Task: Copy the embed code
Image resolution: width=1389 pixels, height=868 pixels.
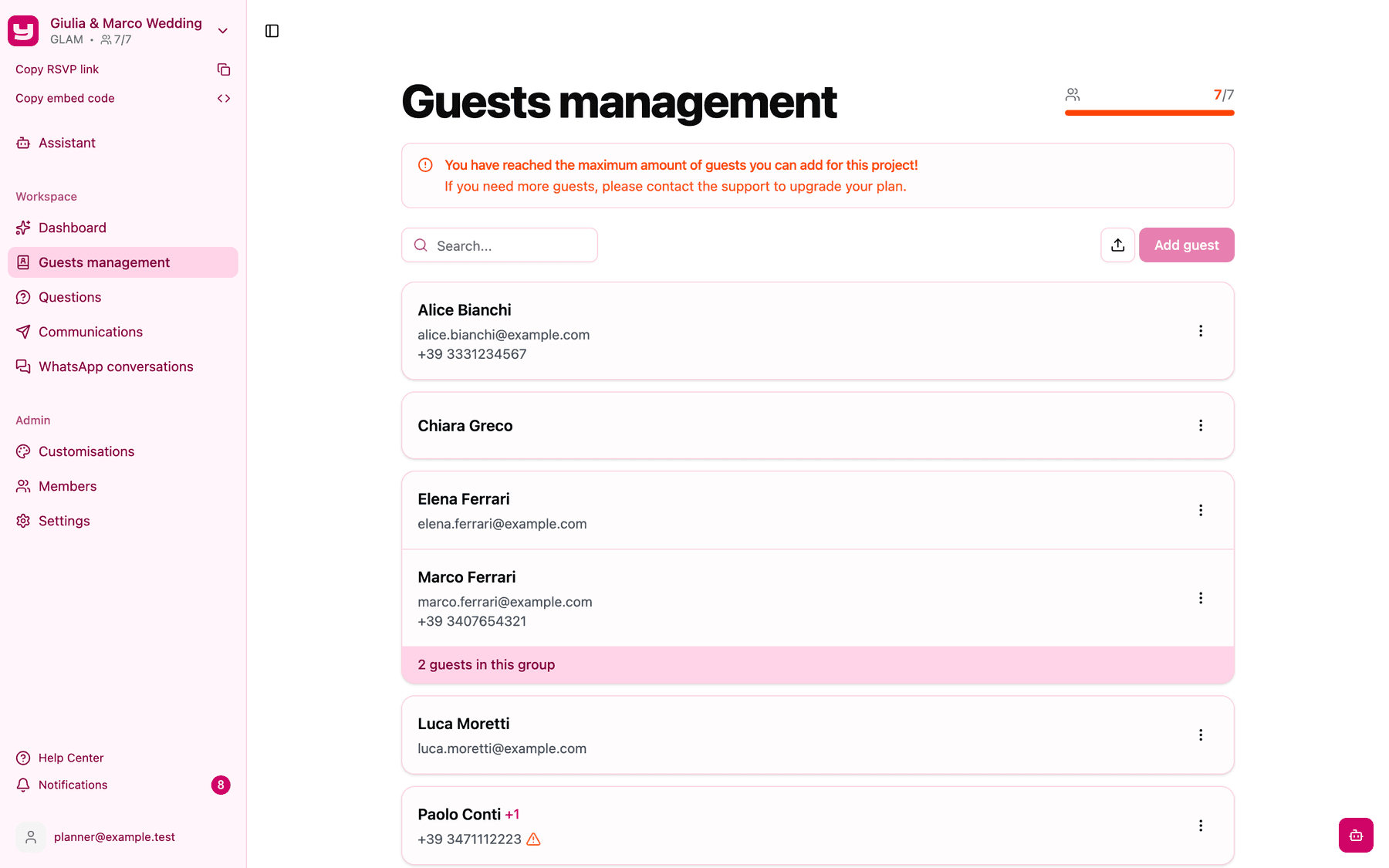Action: (x=123, y=98)
